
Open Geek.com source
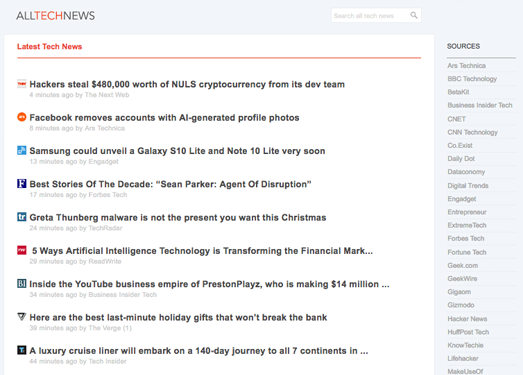(463, 266)
